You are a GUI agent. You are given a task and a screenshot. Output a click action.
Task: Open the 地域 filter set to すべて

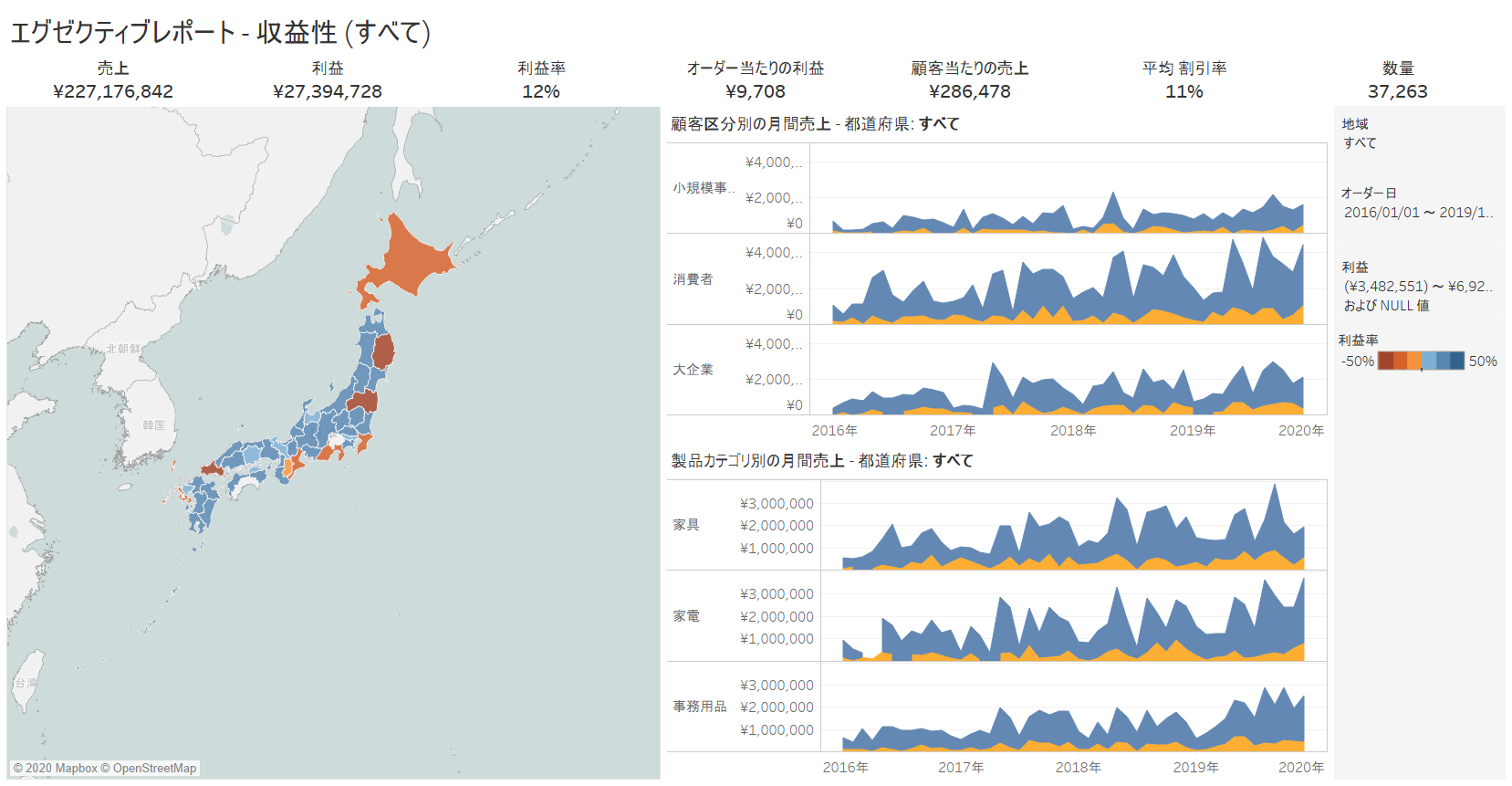tap(1360, 143)
